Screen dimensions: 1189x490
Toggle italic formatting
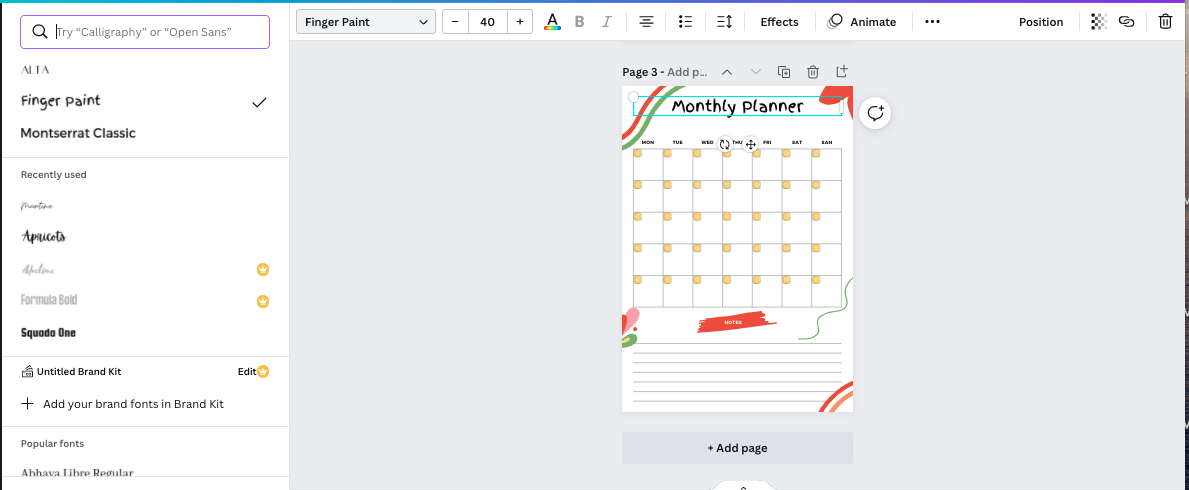coord(607,22)
